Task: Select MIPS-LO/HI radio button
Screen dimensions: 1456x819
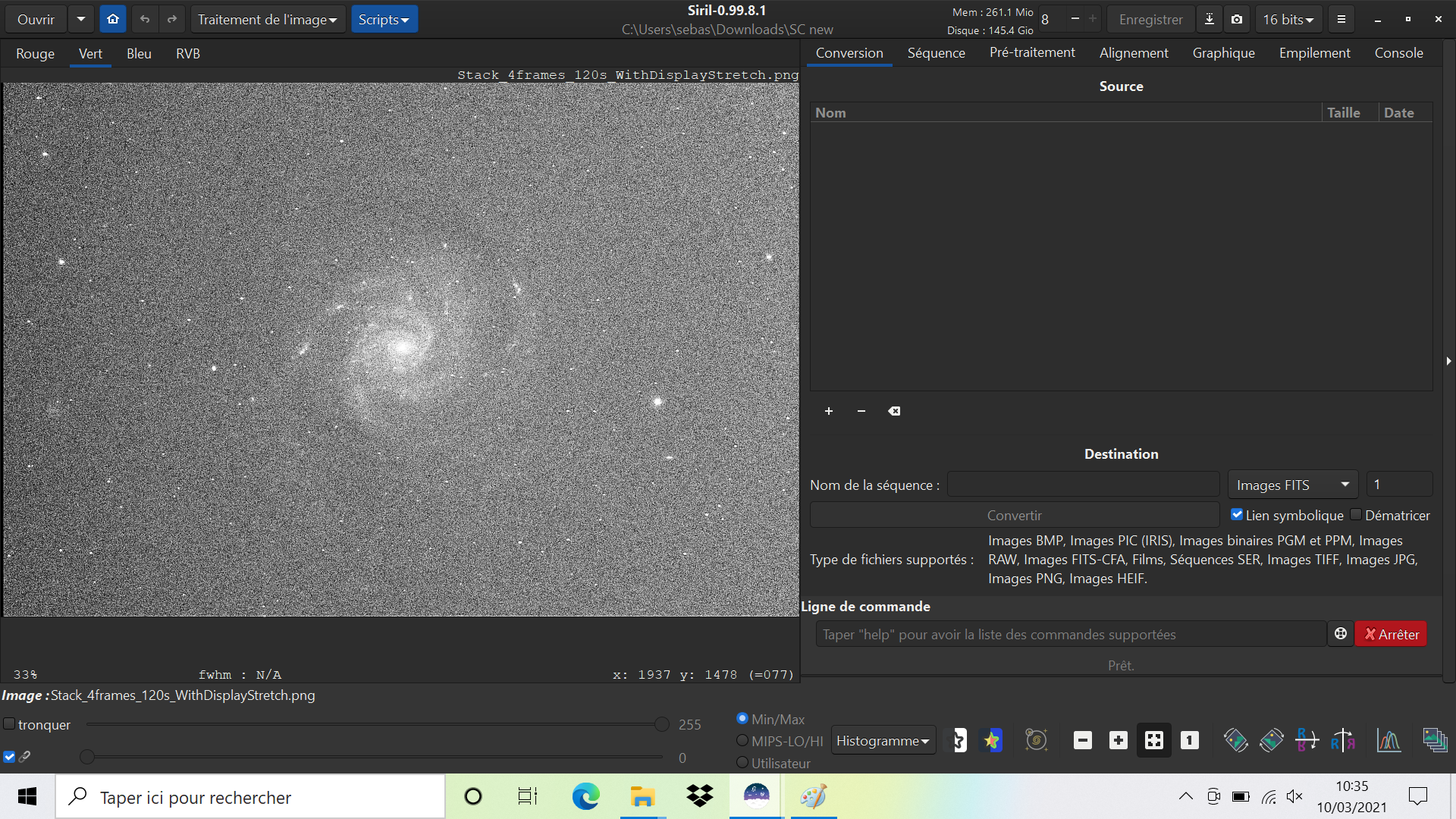Action: (x=742, y=741)
